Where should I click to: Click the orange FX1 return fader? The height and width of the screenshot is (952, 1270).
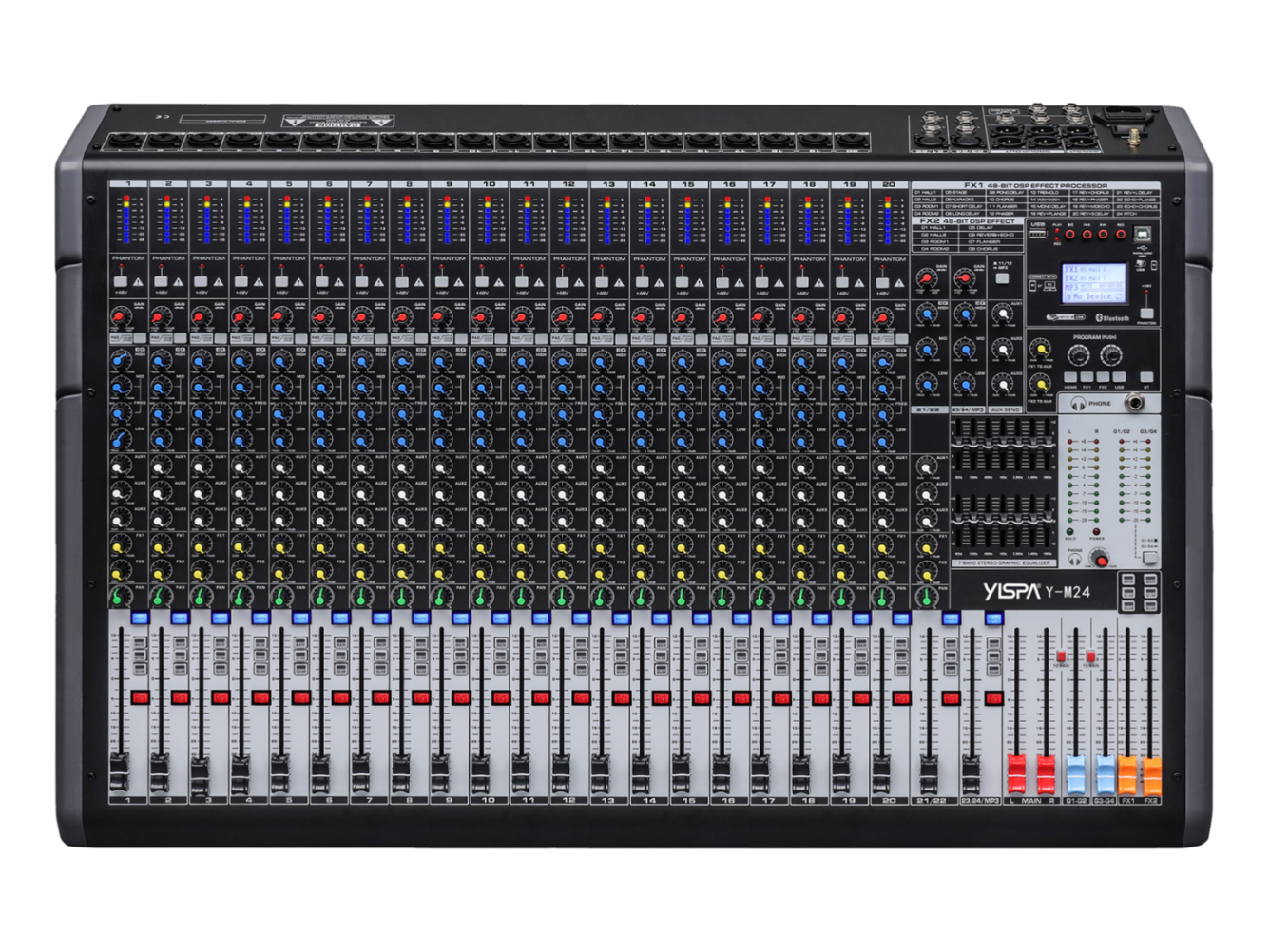coord(1128,773)
